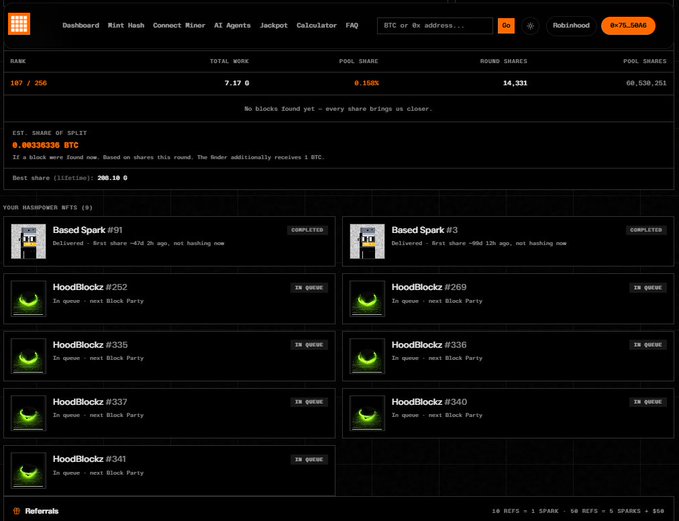Open the Jackpot page

273,26
